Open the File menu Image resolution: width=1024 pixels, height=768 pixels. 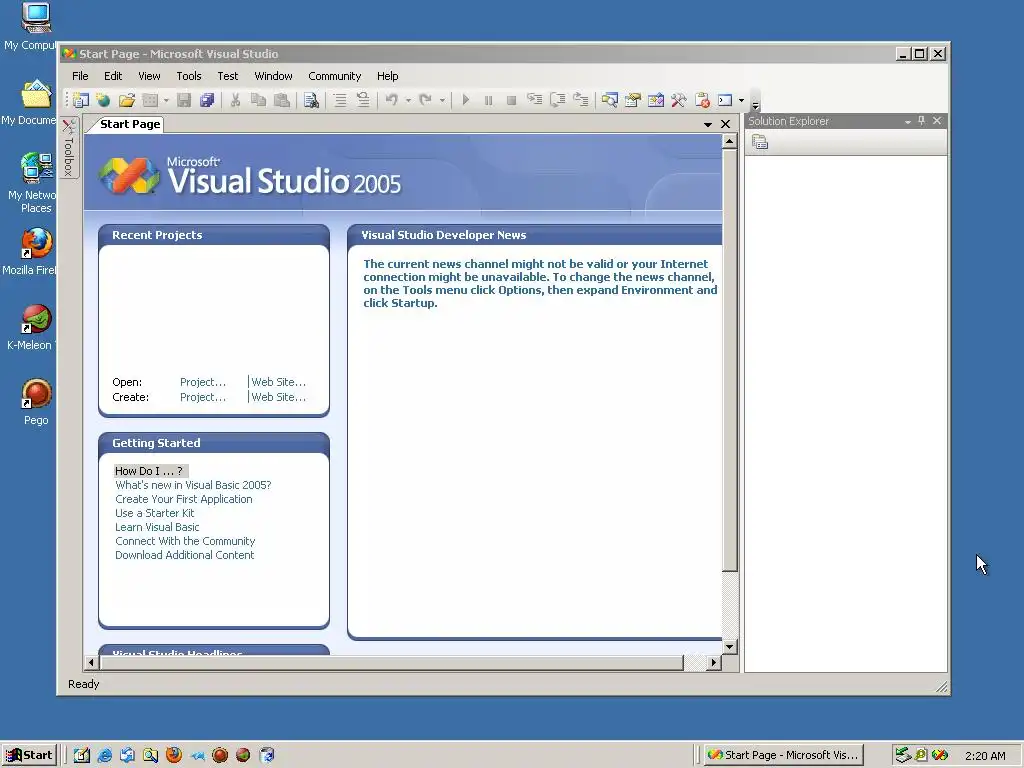80,76
